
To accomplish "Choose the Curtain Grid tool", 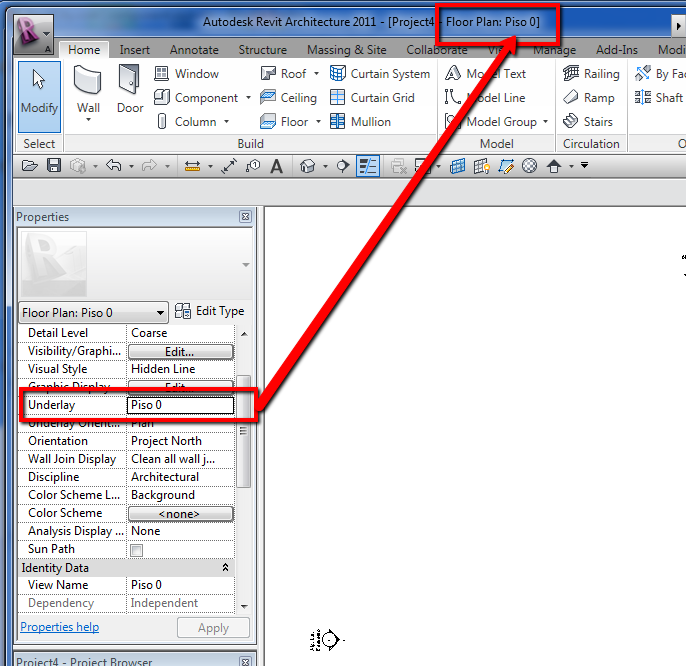I will pos(372,98).
